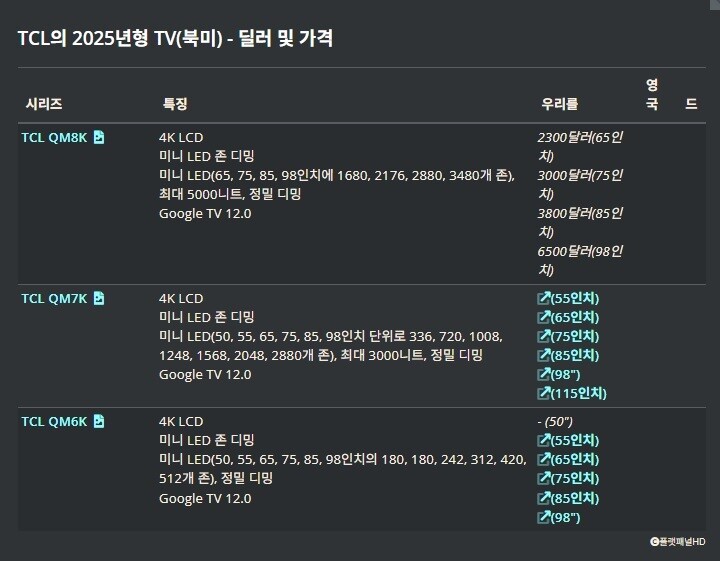This screenshot has height=561, width=720.
Task: Open the TCL QM7K series link
Action: pos(54,298)
